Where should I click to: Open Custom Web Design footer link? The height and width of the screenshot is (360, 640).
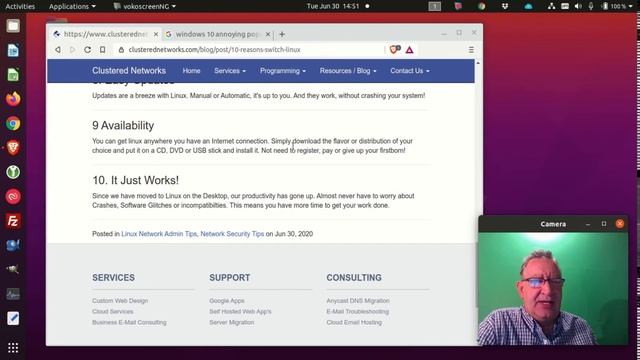point(120,301)
